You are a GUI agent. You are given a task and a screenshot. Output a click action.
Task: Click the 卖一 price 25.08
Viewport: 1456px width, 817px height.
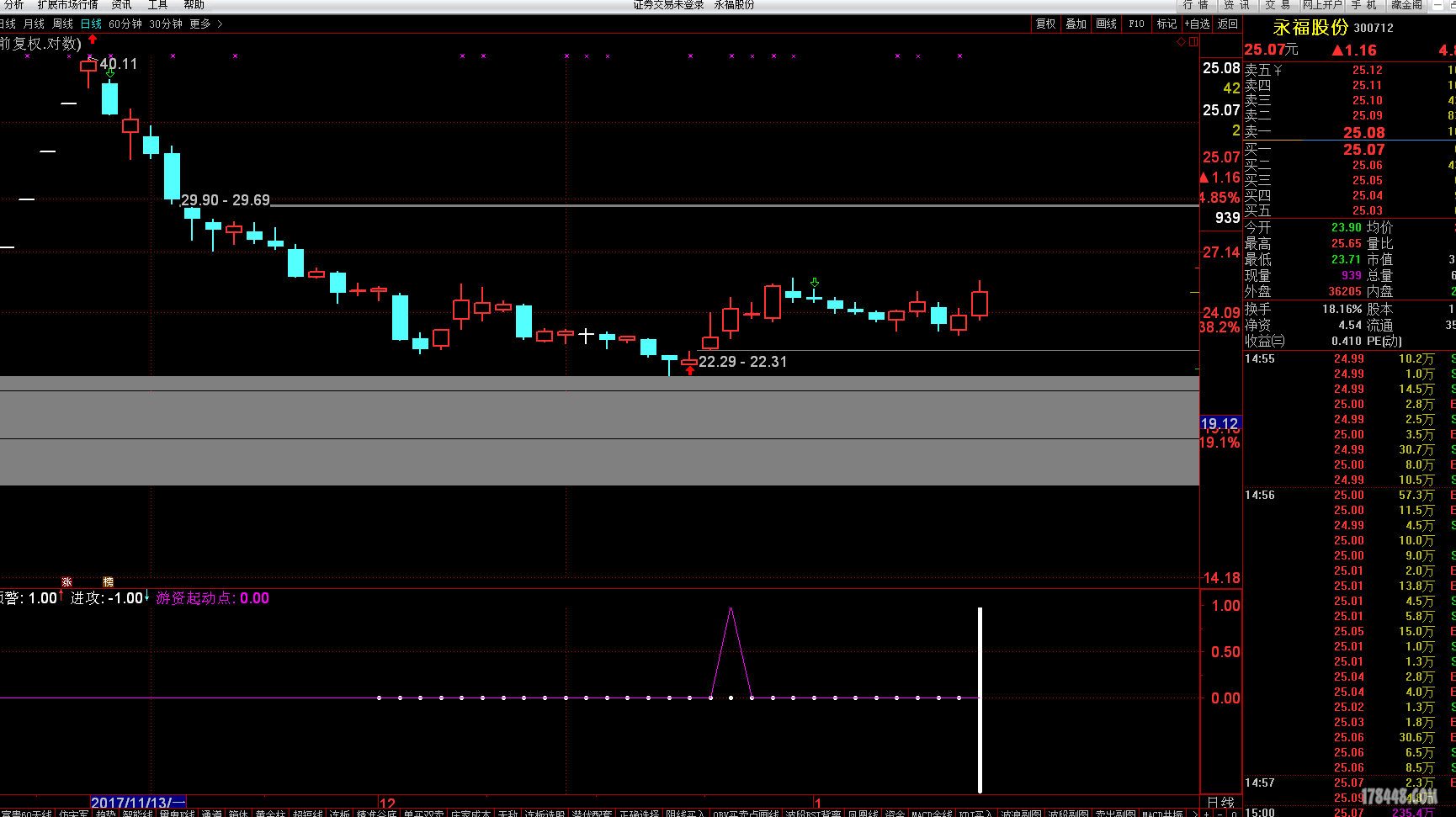(1364, 133)
